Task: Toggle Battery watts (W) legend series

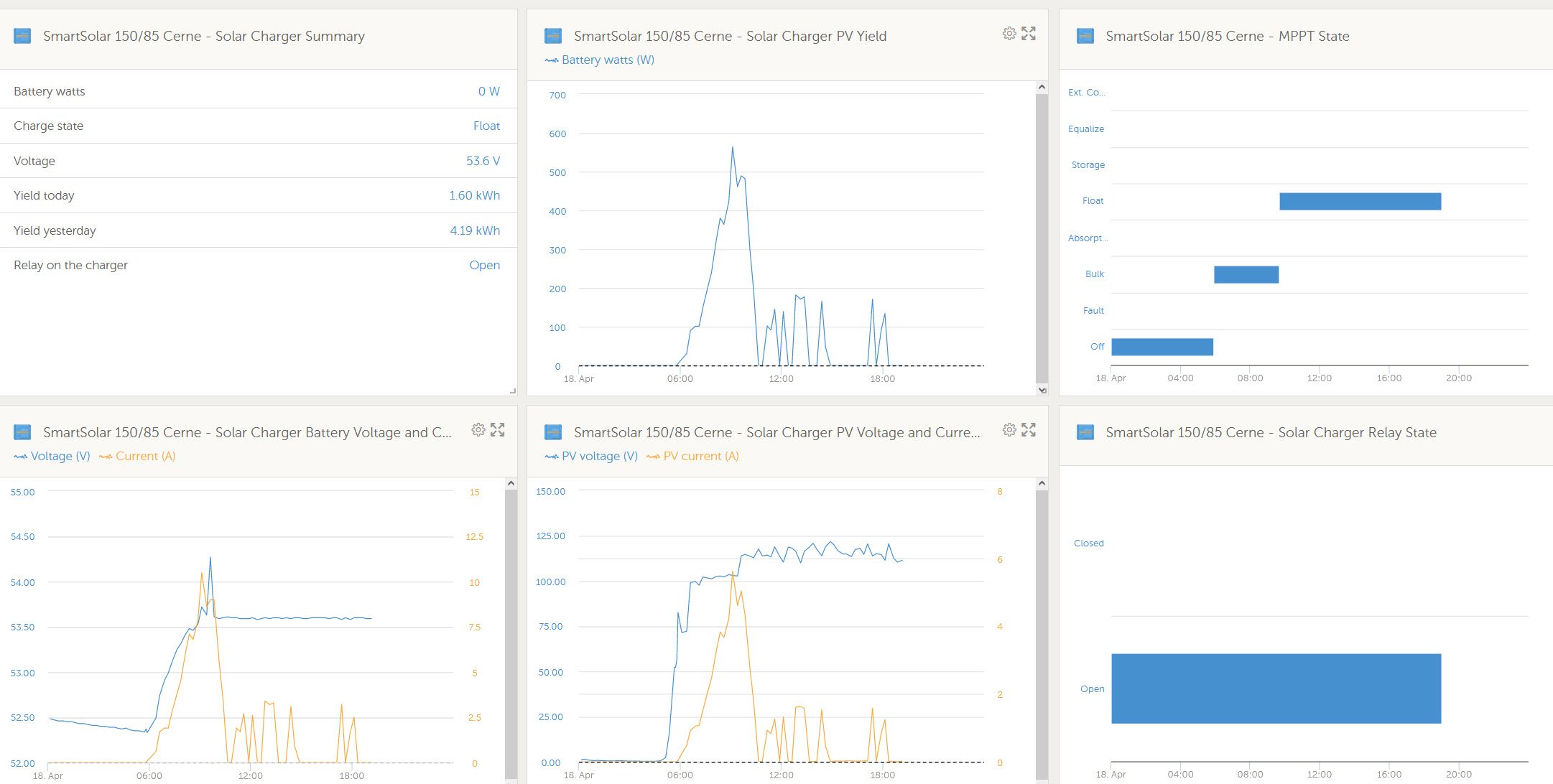Action: [607, 60]
